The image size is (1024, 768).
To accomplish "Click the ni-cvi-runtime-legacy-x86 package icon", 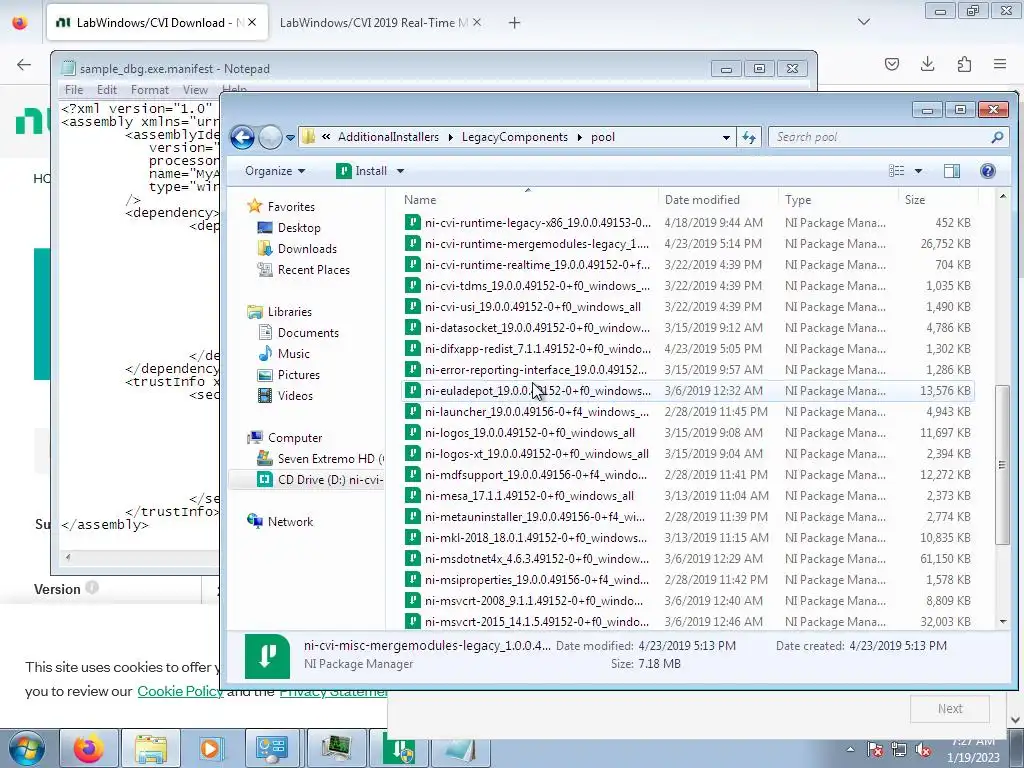I will click(x=413, y=223).
